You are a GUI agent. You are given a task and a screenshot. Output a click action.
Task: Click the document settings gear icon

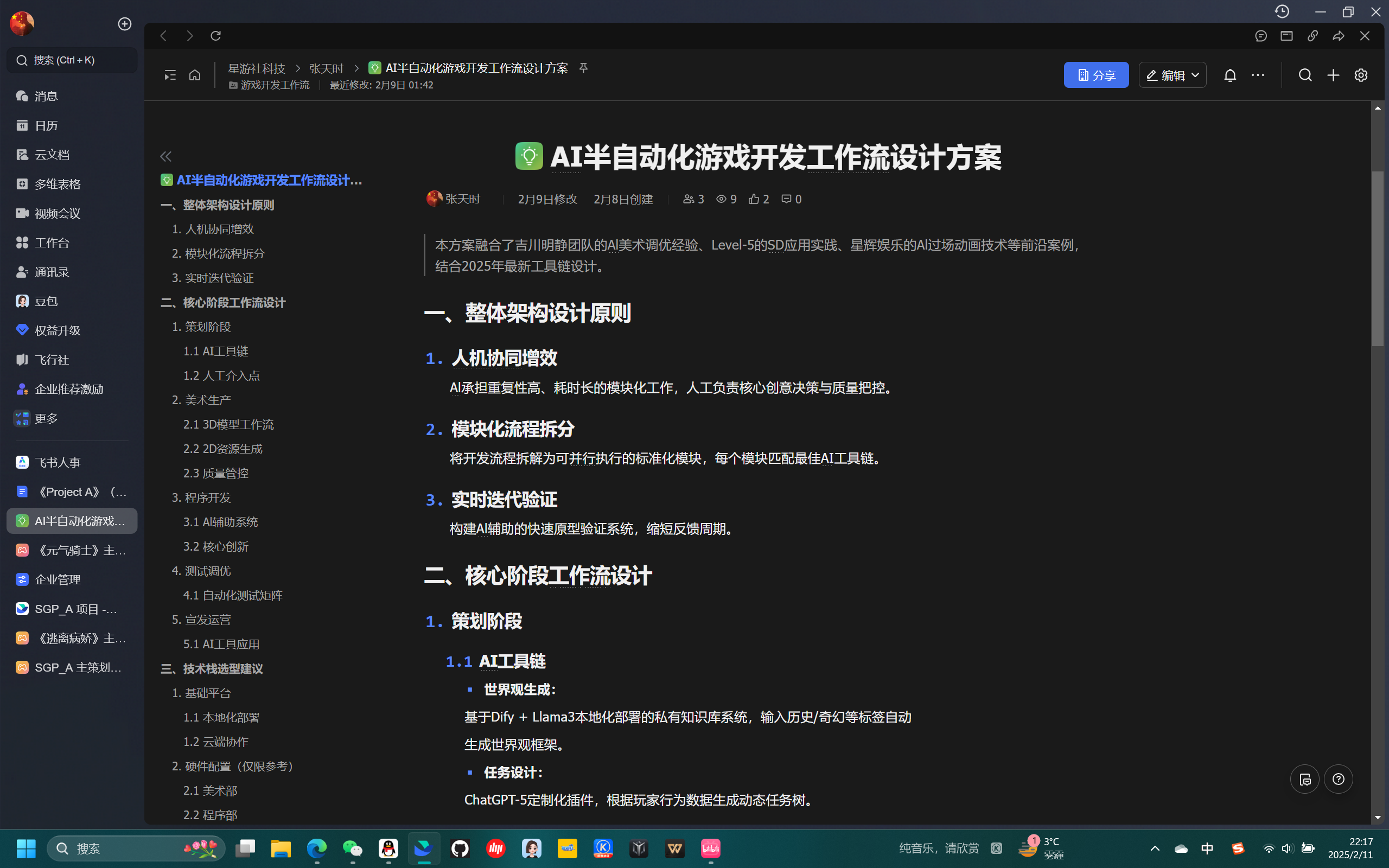[1360, 75]
